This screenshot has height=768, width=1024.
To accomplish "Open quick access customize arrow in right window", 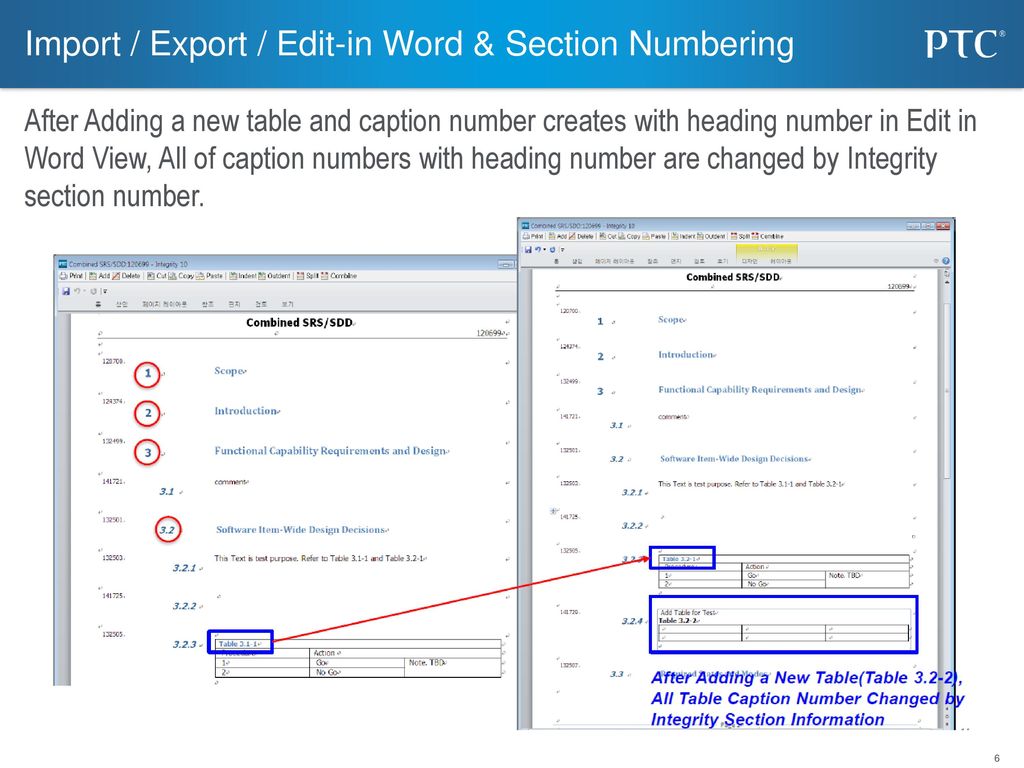I will (x=562, y=249).
